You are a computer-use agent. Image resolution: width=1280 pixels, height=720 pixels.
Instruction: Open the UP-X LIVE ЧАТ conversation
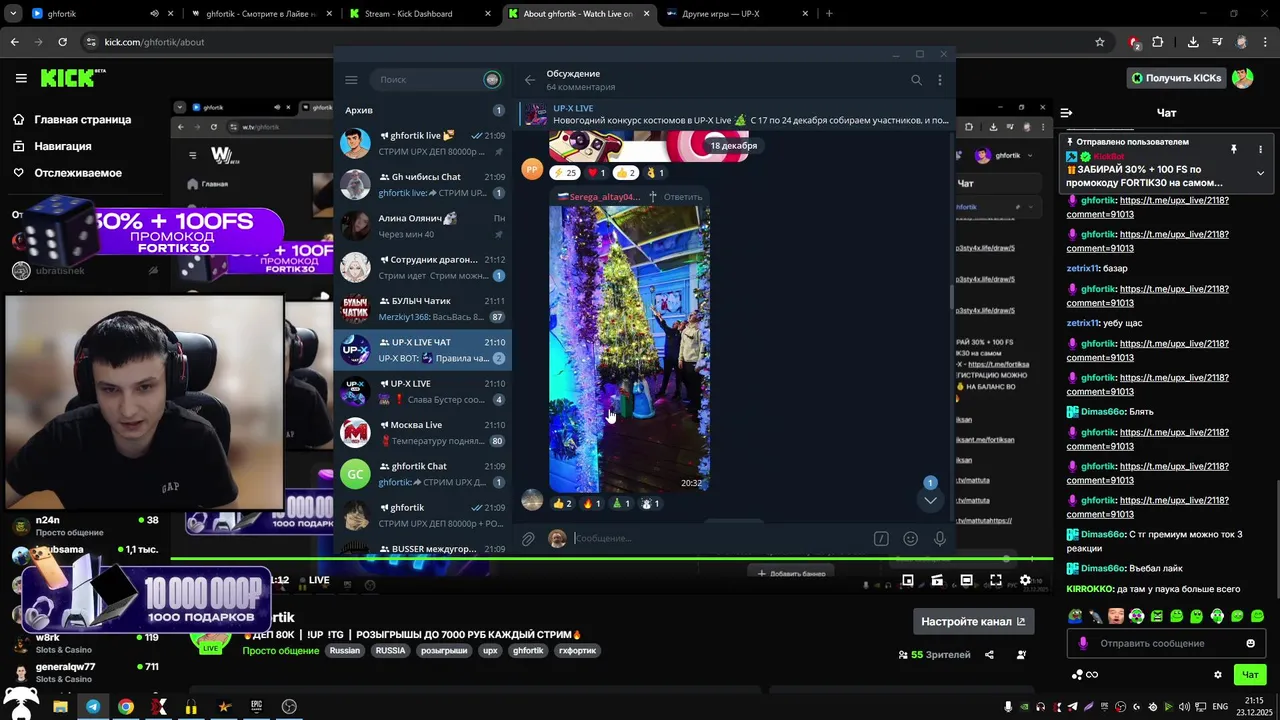pos(424,350)
